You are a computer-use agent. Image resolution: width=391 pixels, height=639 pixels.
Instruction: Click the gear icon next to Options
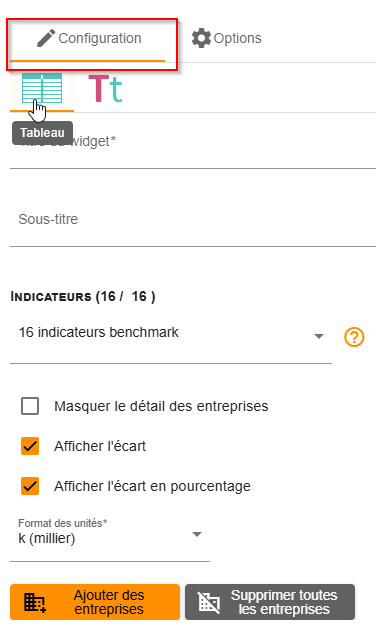[x=201, y=38]
